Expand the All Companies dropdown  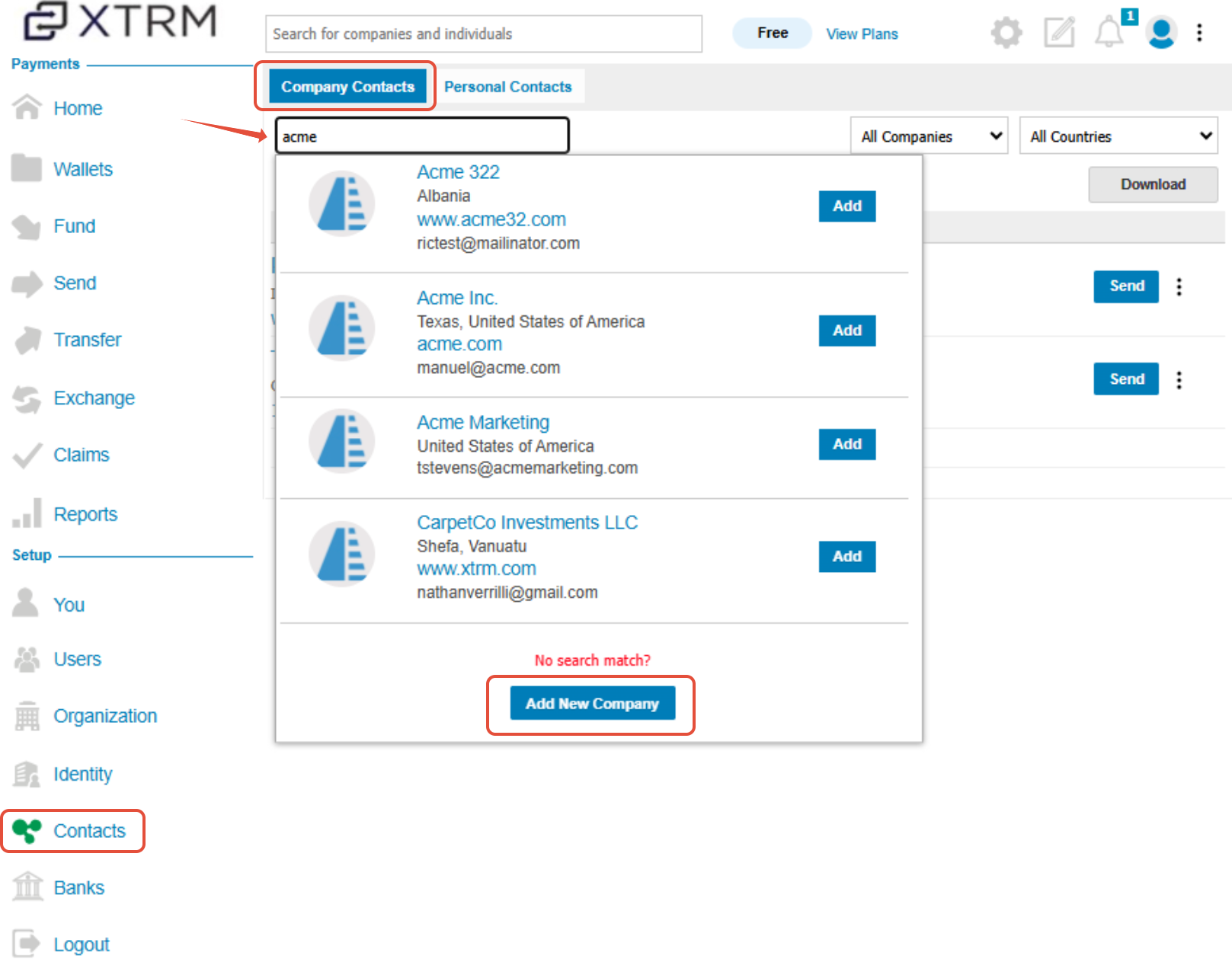click(930, 136)
